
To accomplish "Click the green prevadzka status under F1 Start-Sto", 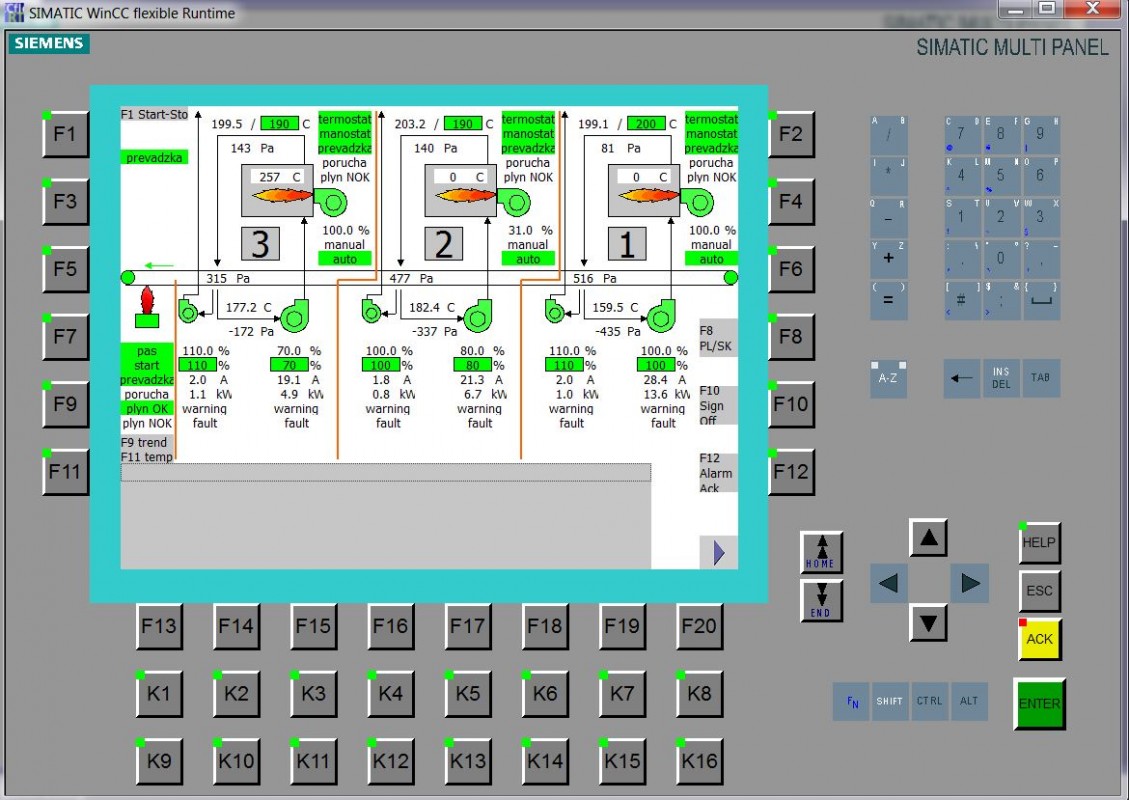I will click(x=154, y=157).
